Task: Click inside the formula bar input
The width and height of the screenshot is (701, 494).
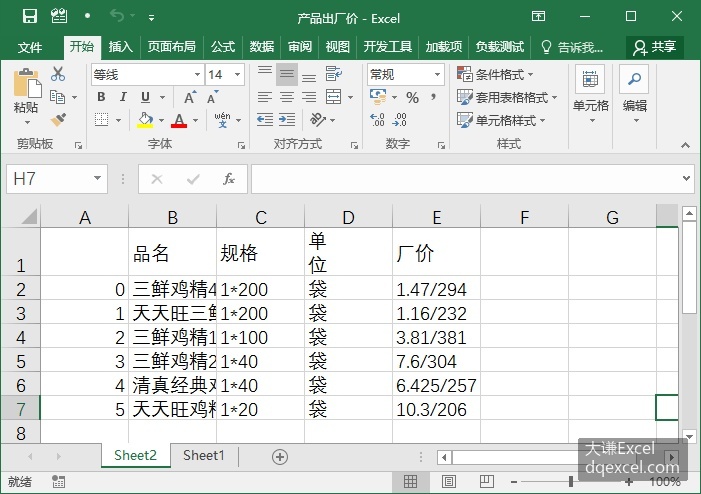Action: point(465,179)
